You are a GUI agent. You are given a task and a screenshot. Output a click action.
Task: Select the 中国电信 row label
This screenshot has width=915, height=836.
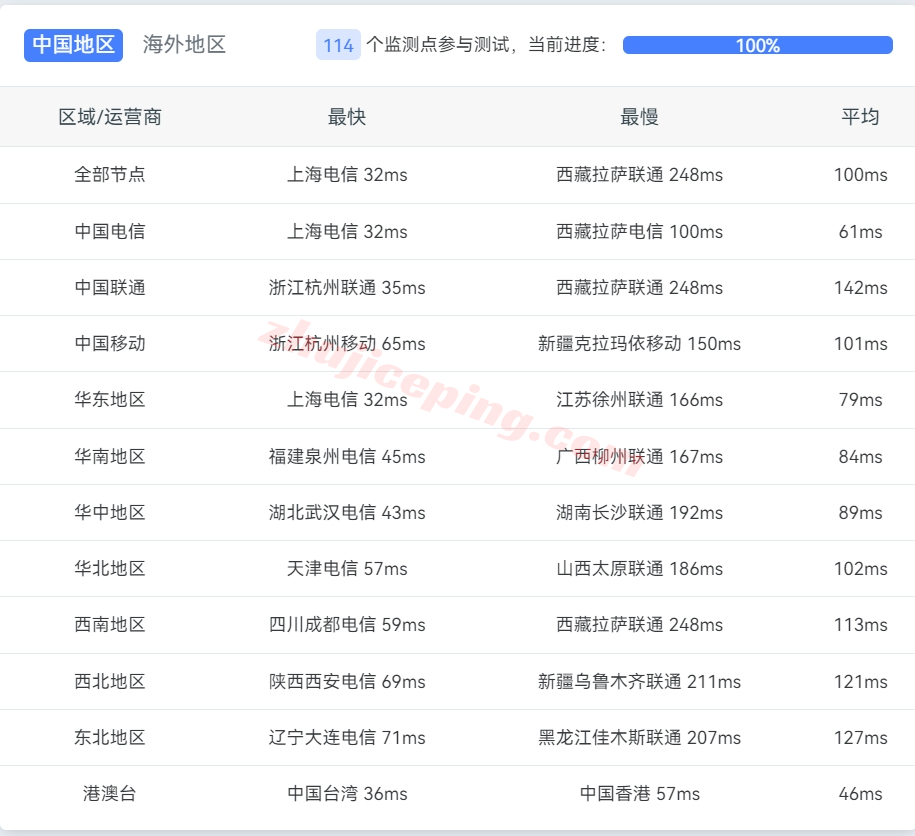pos(110,232)
